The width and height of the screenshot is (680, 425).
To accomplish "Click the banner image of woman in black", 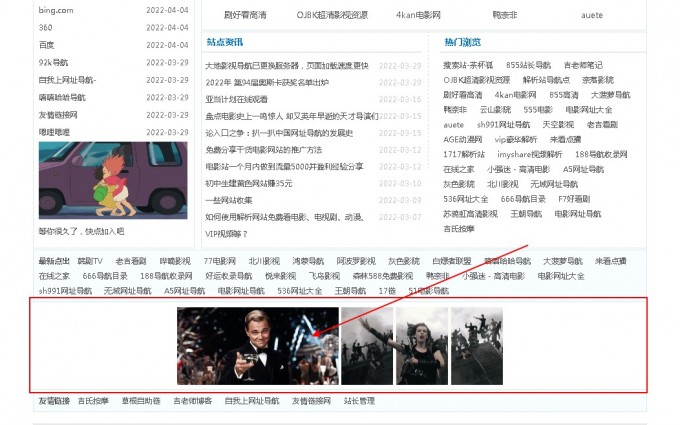I will 422,346.
